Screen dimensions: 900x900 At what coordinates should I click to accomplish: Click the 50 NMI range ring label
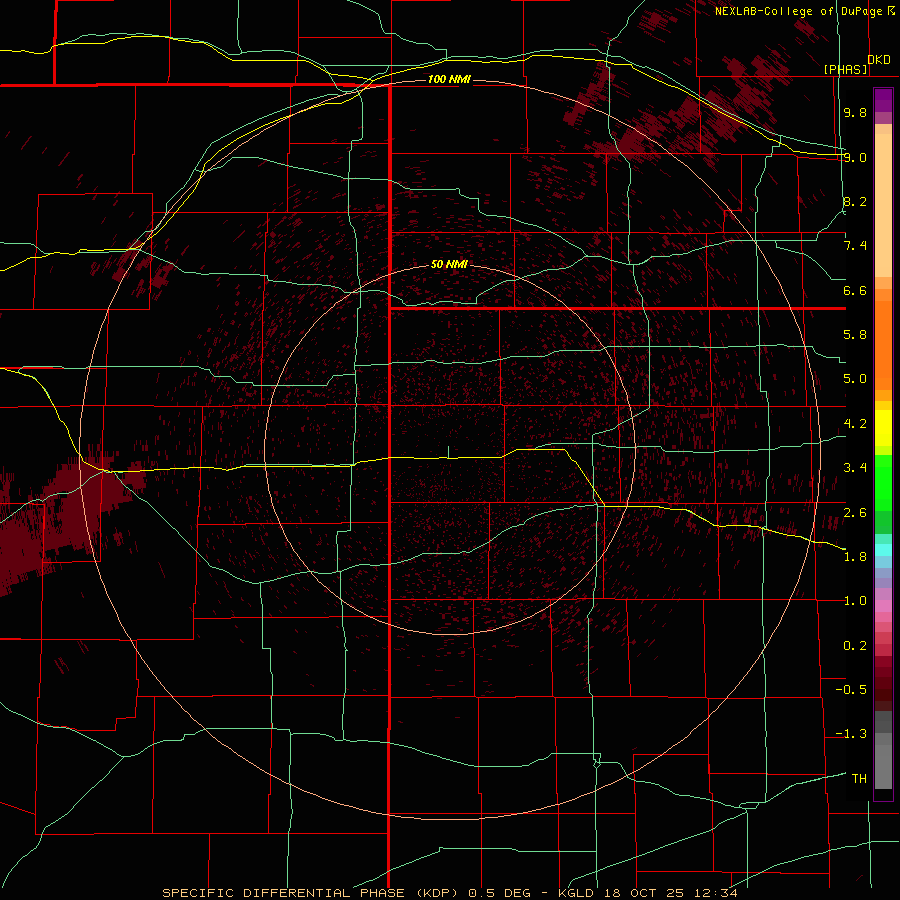(449, 264)
